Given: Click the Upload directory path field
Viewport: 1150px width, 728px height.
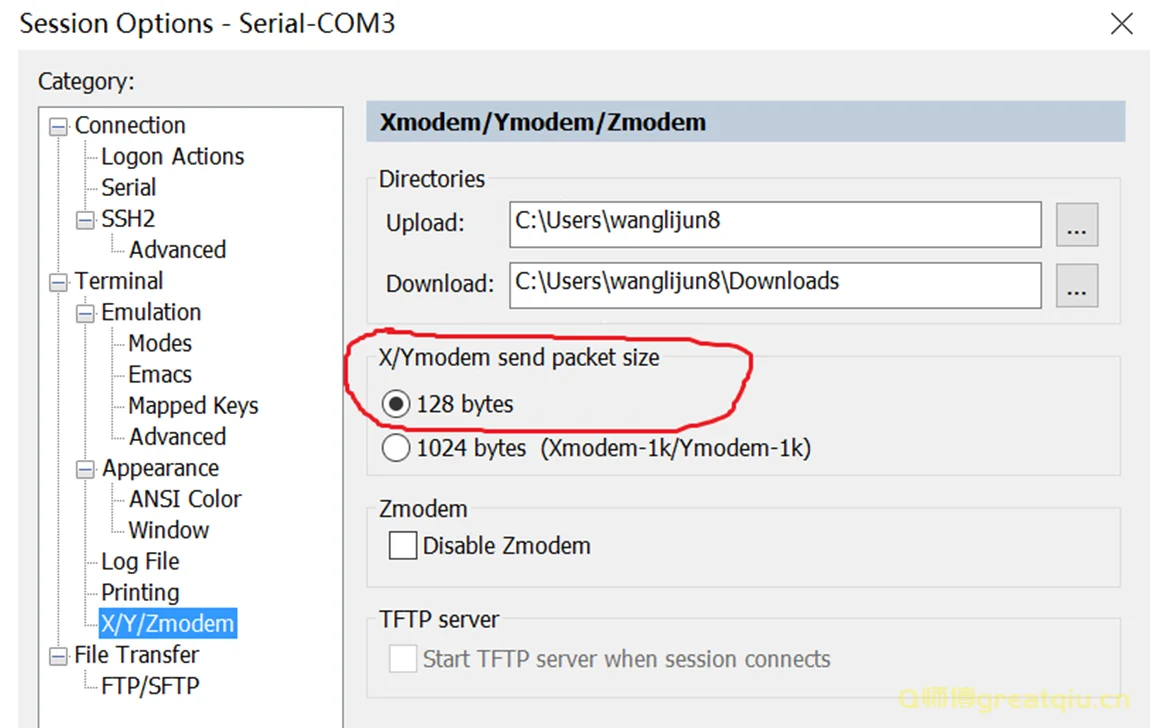Looking at the screenshot, I should pyautogui.click(x=774, y=224).
